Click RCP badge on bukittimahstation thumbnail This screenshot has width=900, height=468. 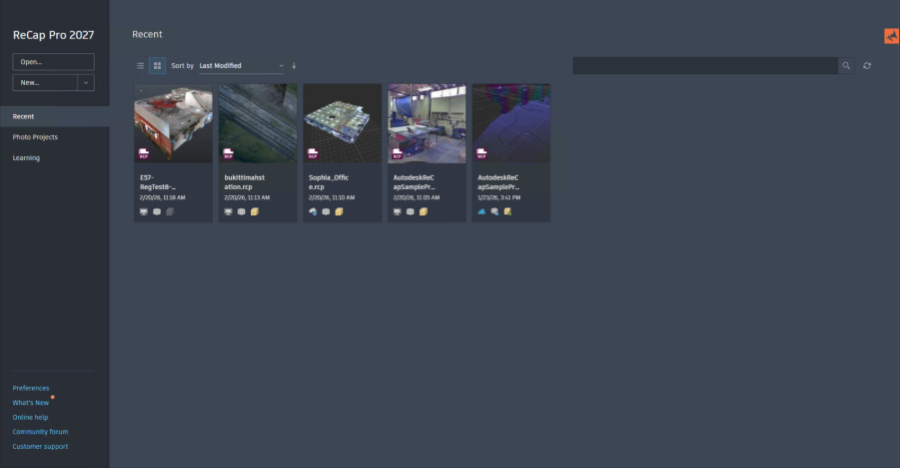coord(228,154)
